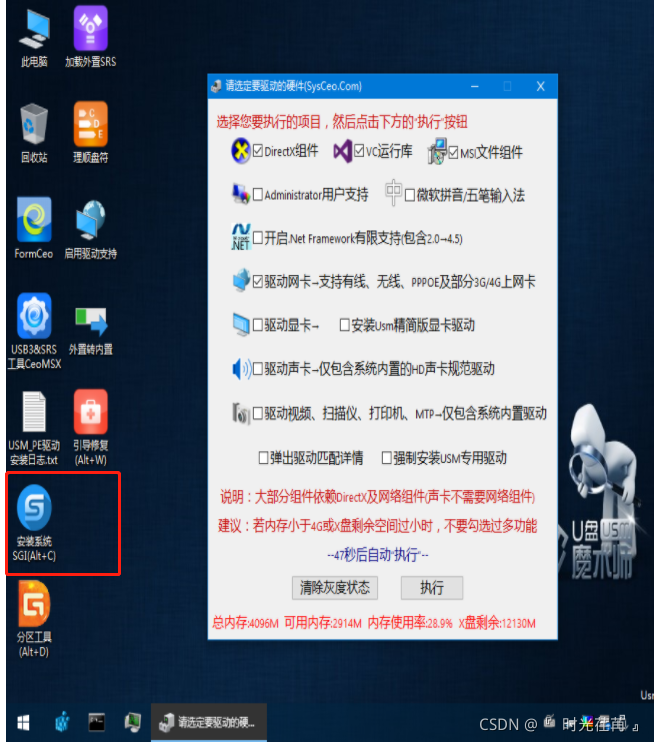Launch 分区工具(Alt+D) icon
The image size is (654, 742).
[x=34, y=619]
